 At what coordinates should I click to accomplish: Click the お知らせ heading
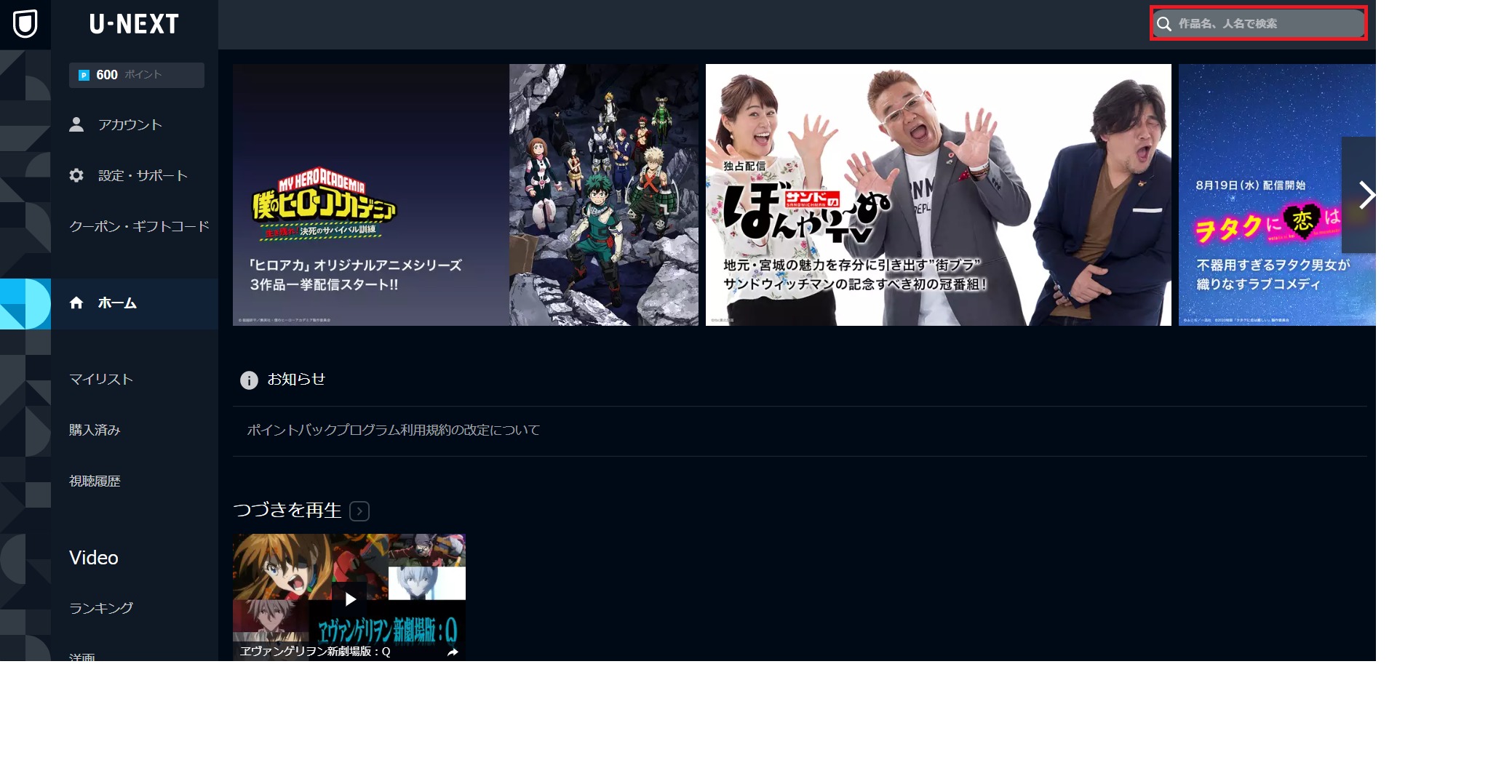click(296, 380)
